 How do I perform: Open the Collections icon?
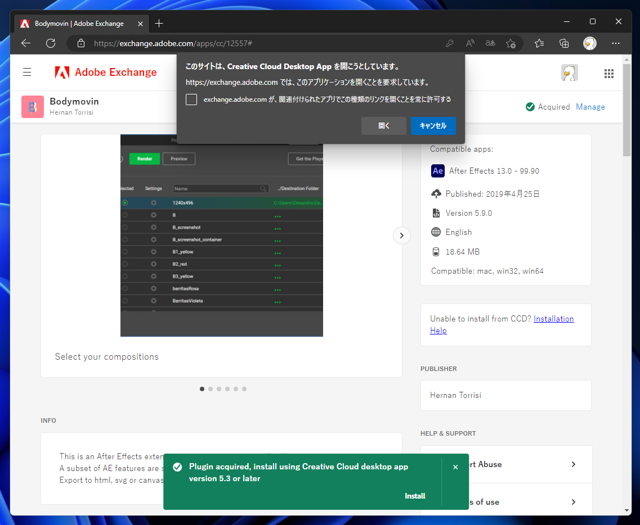pos(564,43)
